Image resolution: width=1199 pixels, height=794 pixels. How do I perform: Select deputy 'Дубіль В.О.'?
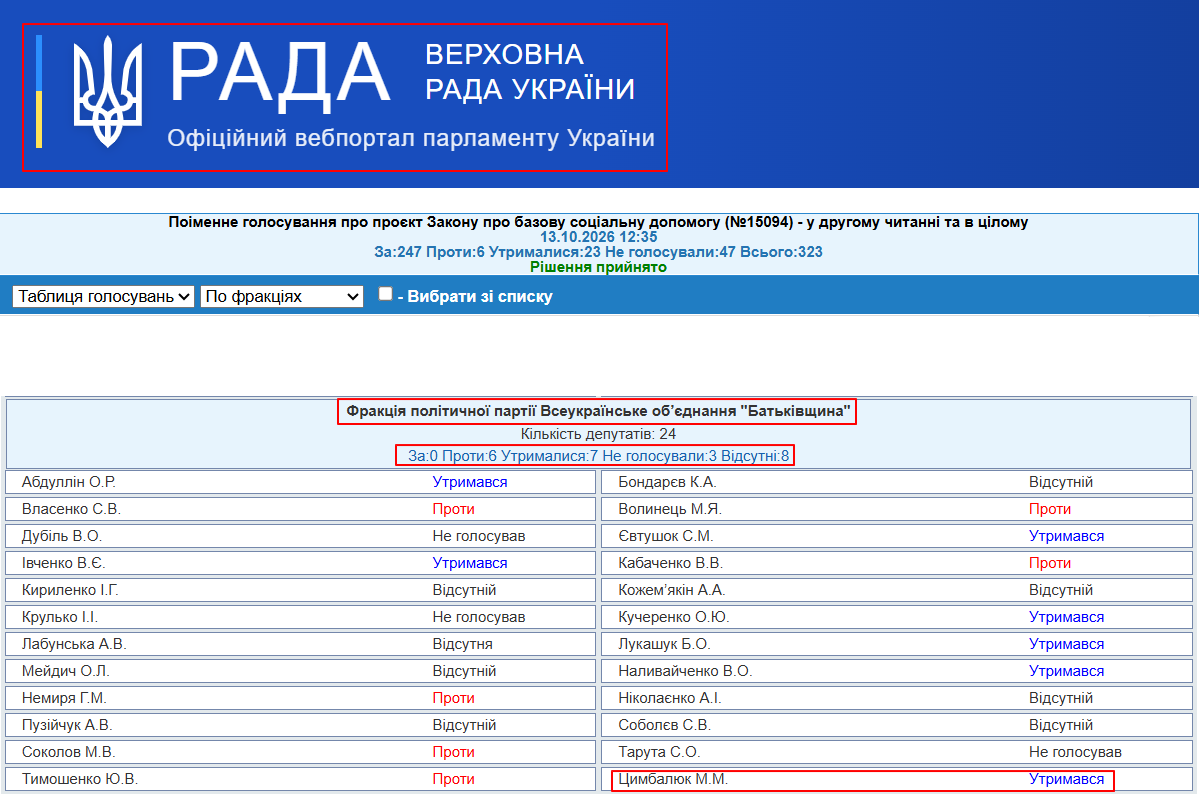coord(62,536)
